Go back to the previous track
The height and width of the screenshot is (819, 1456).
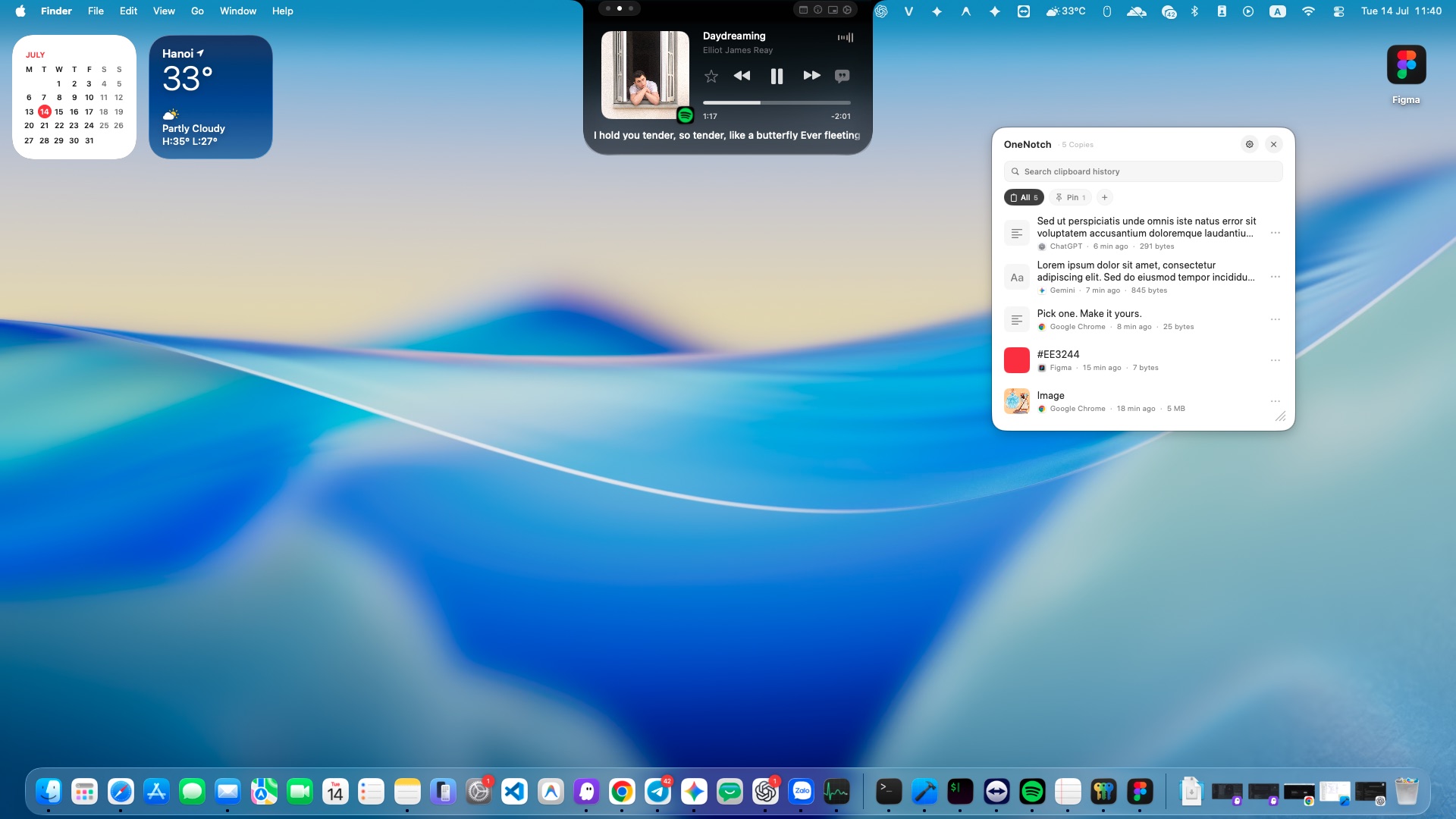tap(742, 76)
